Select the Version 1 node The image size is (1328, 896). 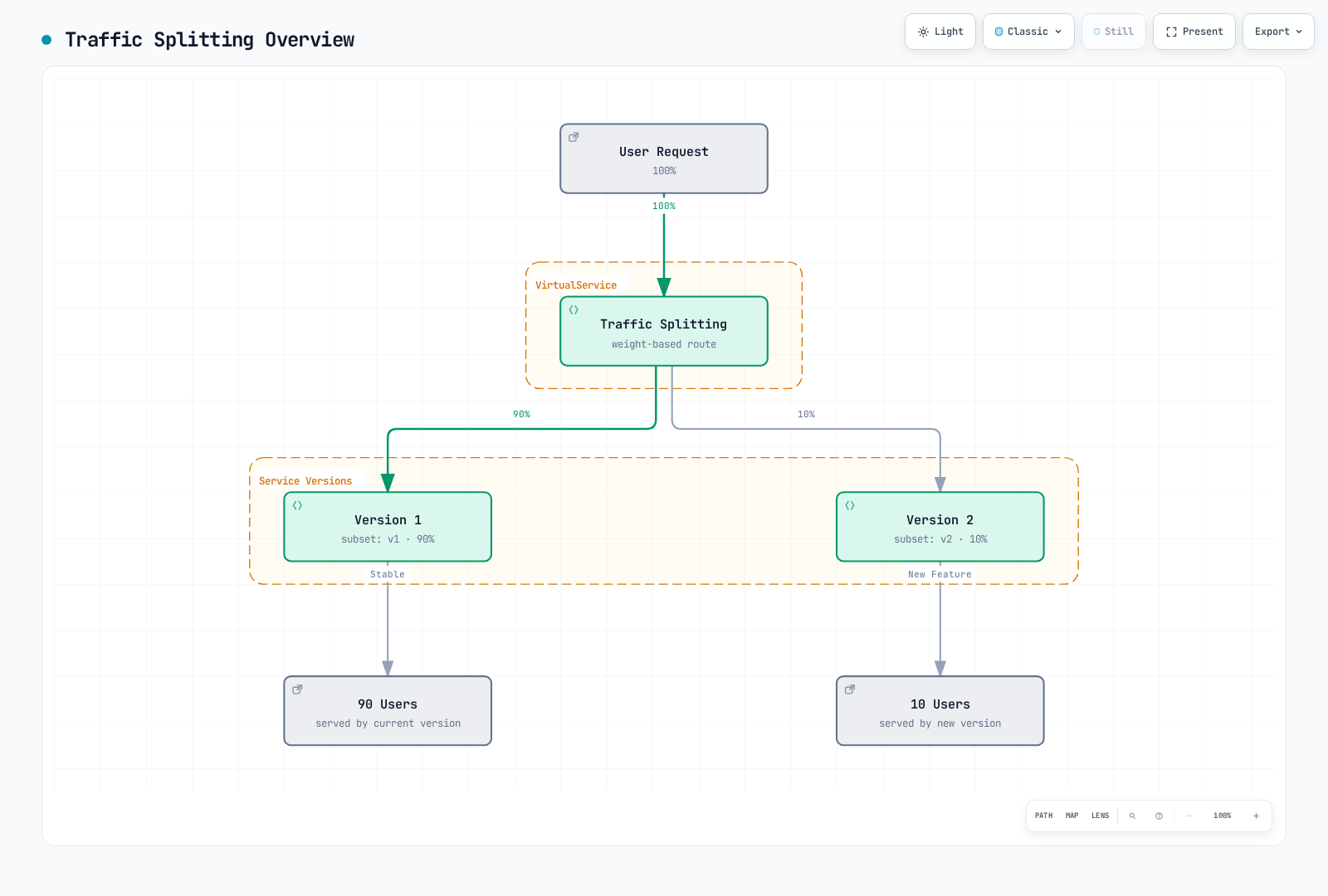click(x=388, y=527)
